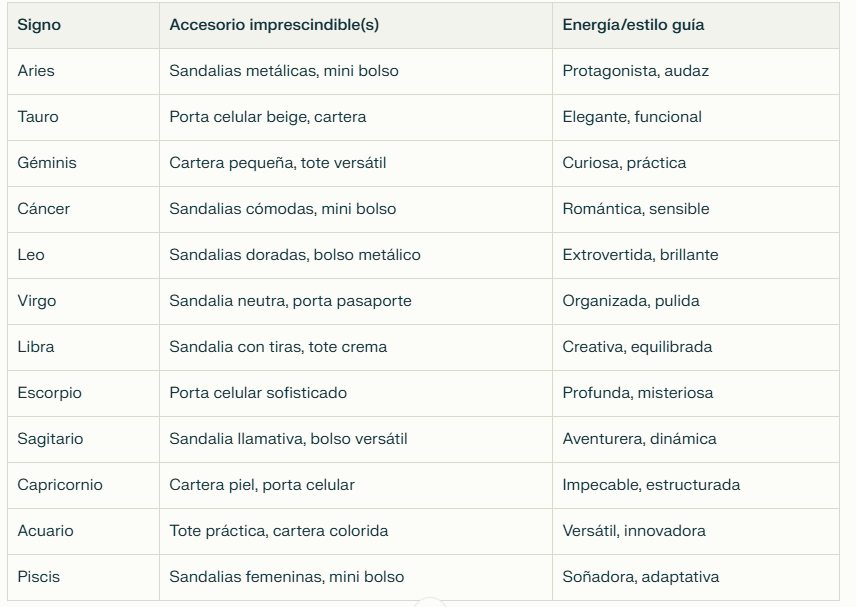Click "Soñadora, adaptativa" style cell
Screen dimensions: 856x607
pos(640,577)
